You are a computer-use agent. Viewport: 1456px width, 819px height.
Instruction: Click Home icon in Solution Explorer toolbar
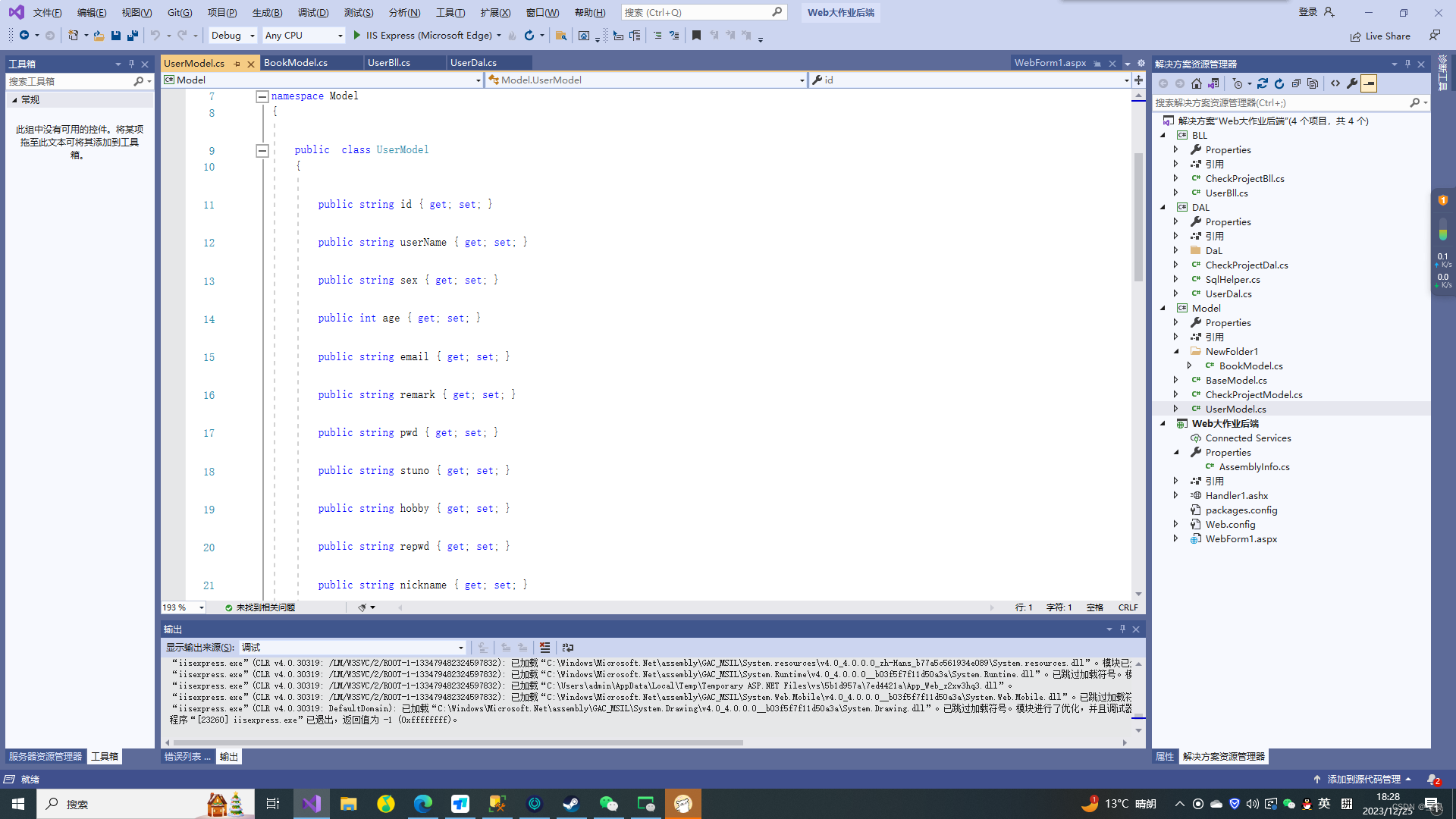pos(1197,83)
